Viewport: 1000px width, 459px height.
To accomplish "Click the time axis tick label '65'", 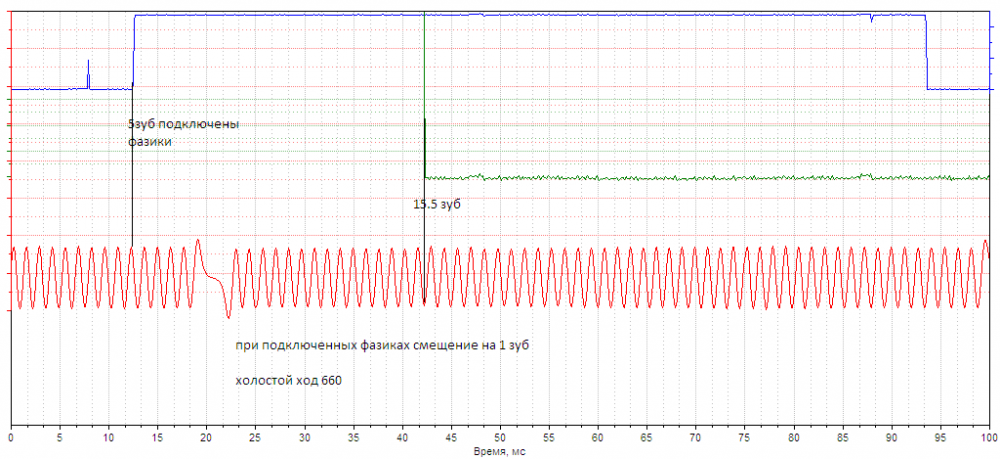I will point(647,438).
